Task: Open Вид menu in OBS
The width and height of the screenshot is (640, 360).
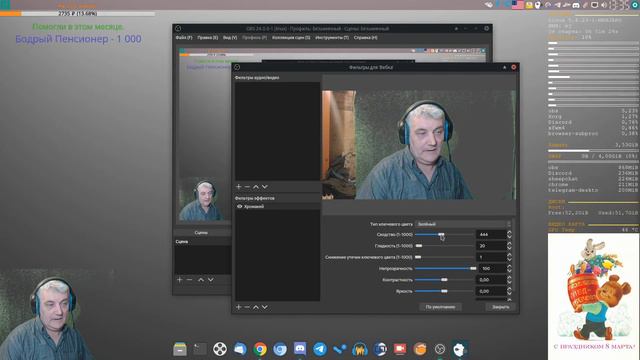Action: (230, 38)
